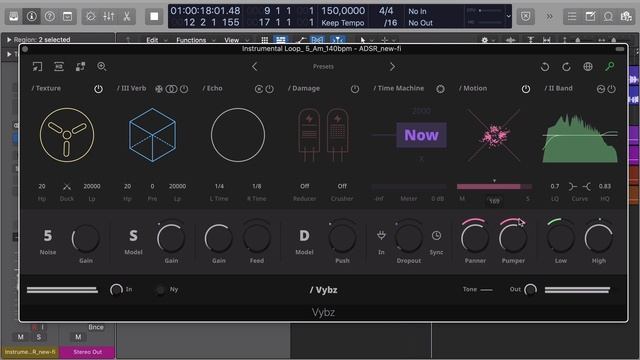The width and height of the screenshot is (640, 360).
Task: Click the Pumper knob
Action: [x=513, y=238]
